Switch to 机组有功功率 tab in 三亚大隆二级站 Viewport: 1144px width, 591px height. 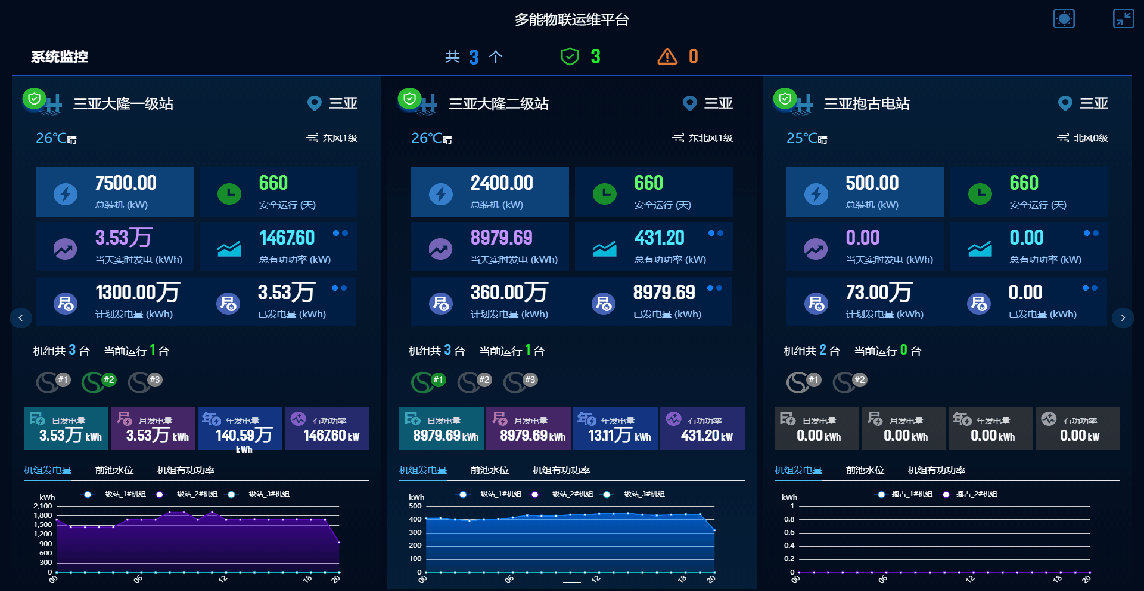(561, 471)
